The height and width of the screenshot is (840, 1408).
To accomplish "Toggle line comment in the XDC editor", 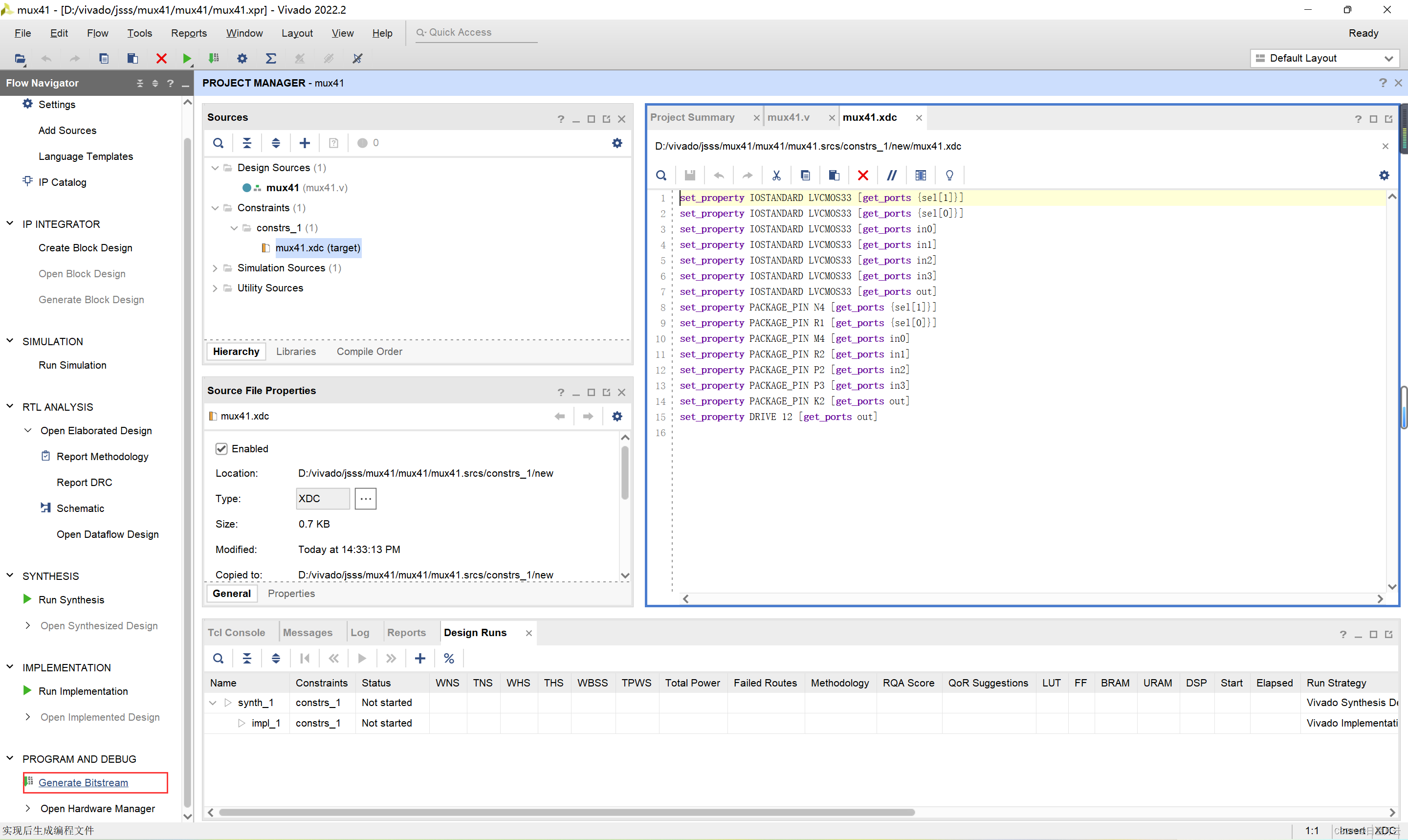I will [x=891, y=176].
